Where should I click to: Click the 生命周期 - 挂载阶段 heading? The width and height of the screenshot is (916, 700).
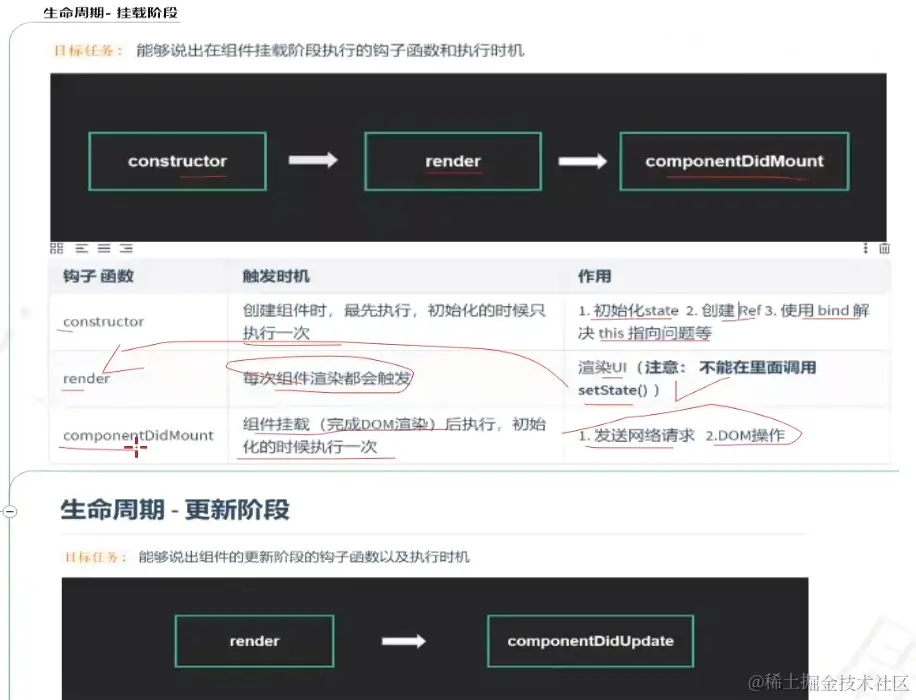(110, 13)
